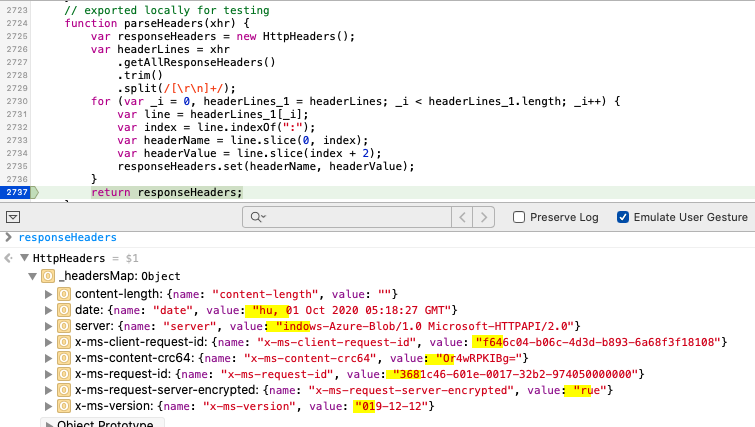Image resolution: width=755 pixels, height=427 pixels.
Task: Click the "// exported locally for testing" comment
Action: [x=167, y=10]
